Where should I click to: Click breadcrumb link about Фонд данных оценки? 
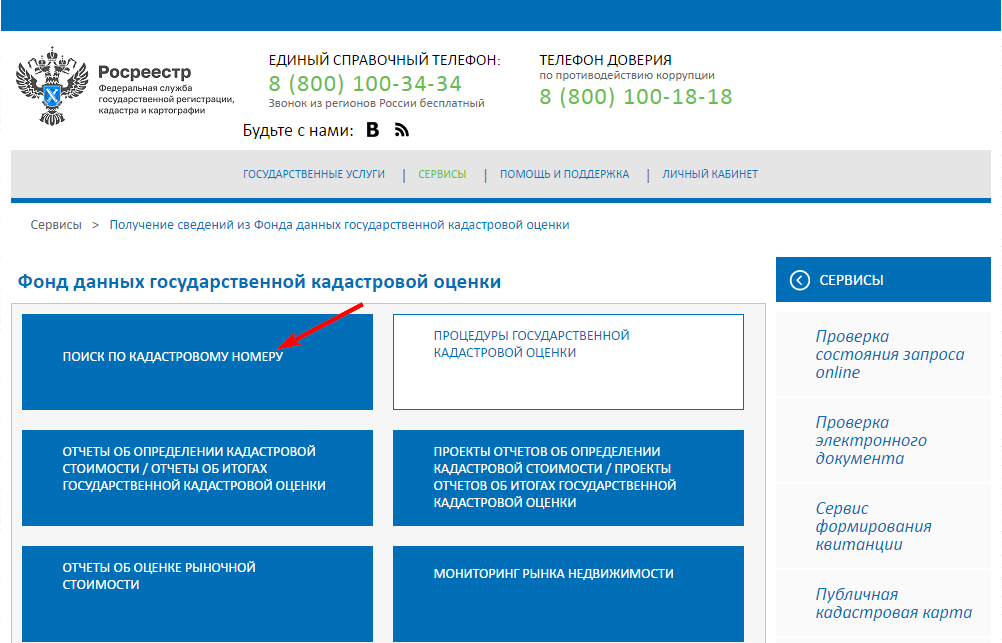tap(340, 224)
